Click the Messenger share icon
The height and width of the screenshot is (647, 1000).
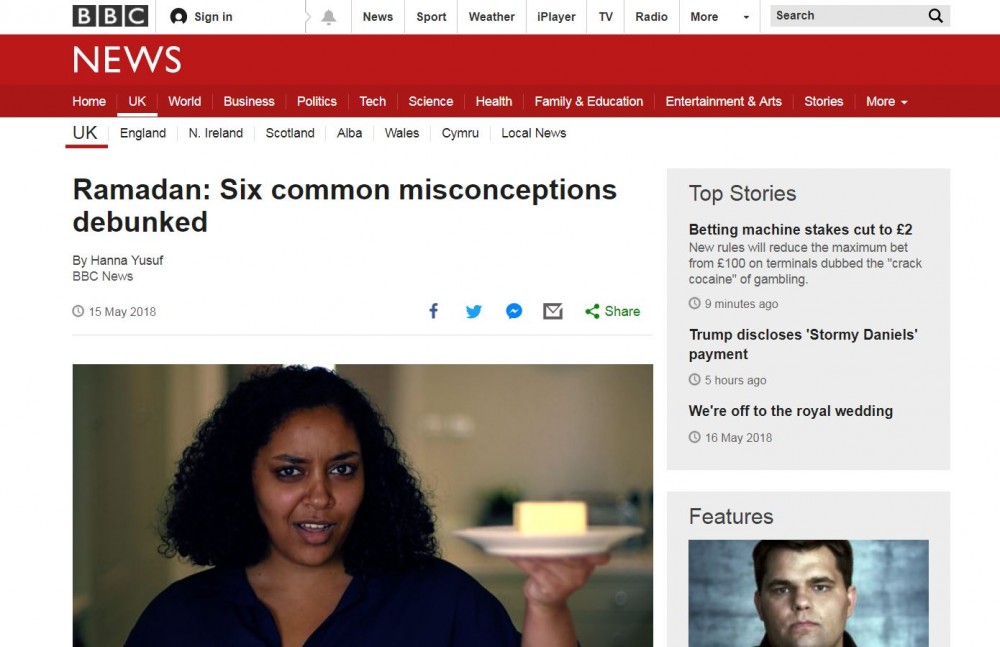tap(514, 311)
